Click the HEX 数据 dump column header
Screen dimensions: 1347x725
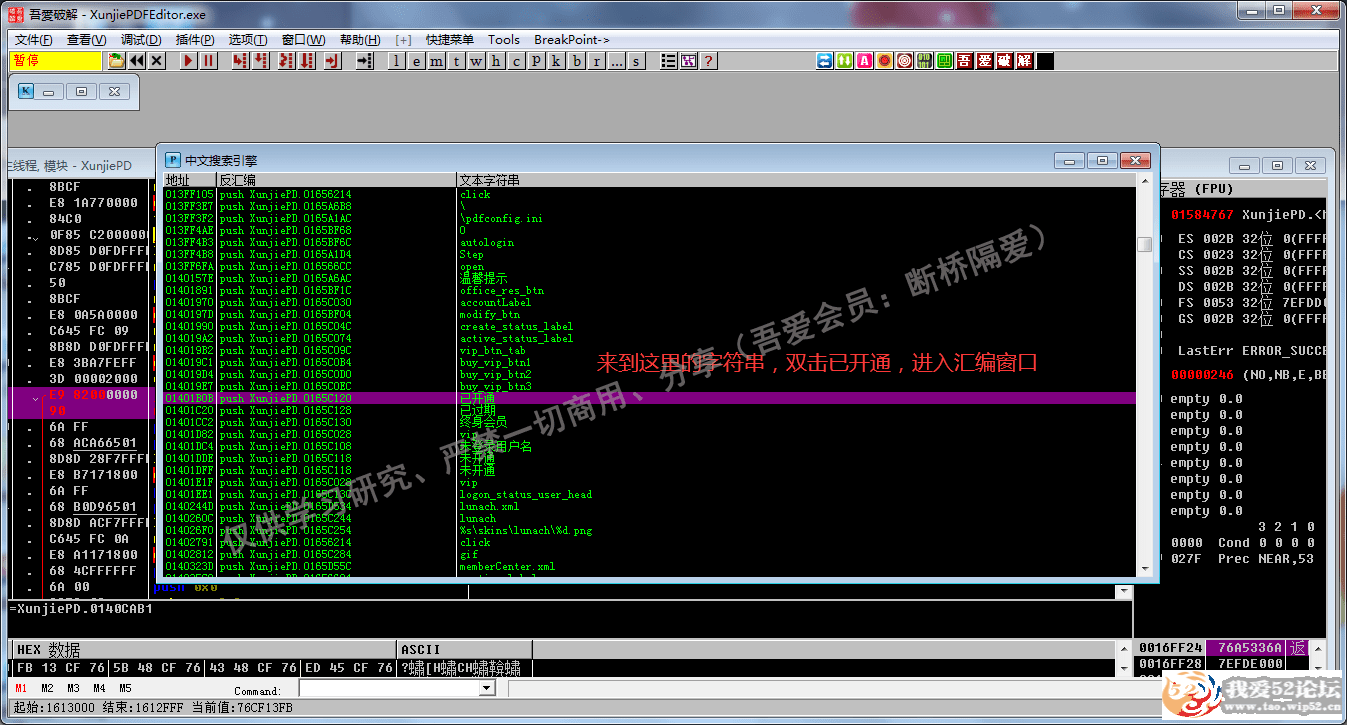point(203,650)
